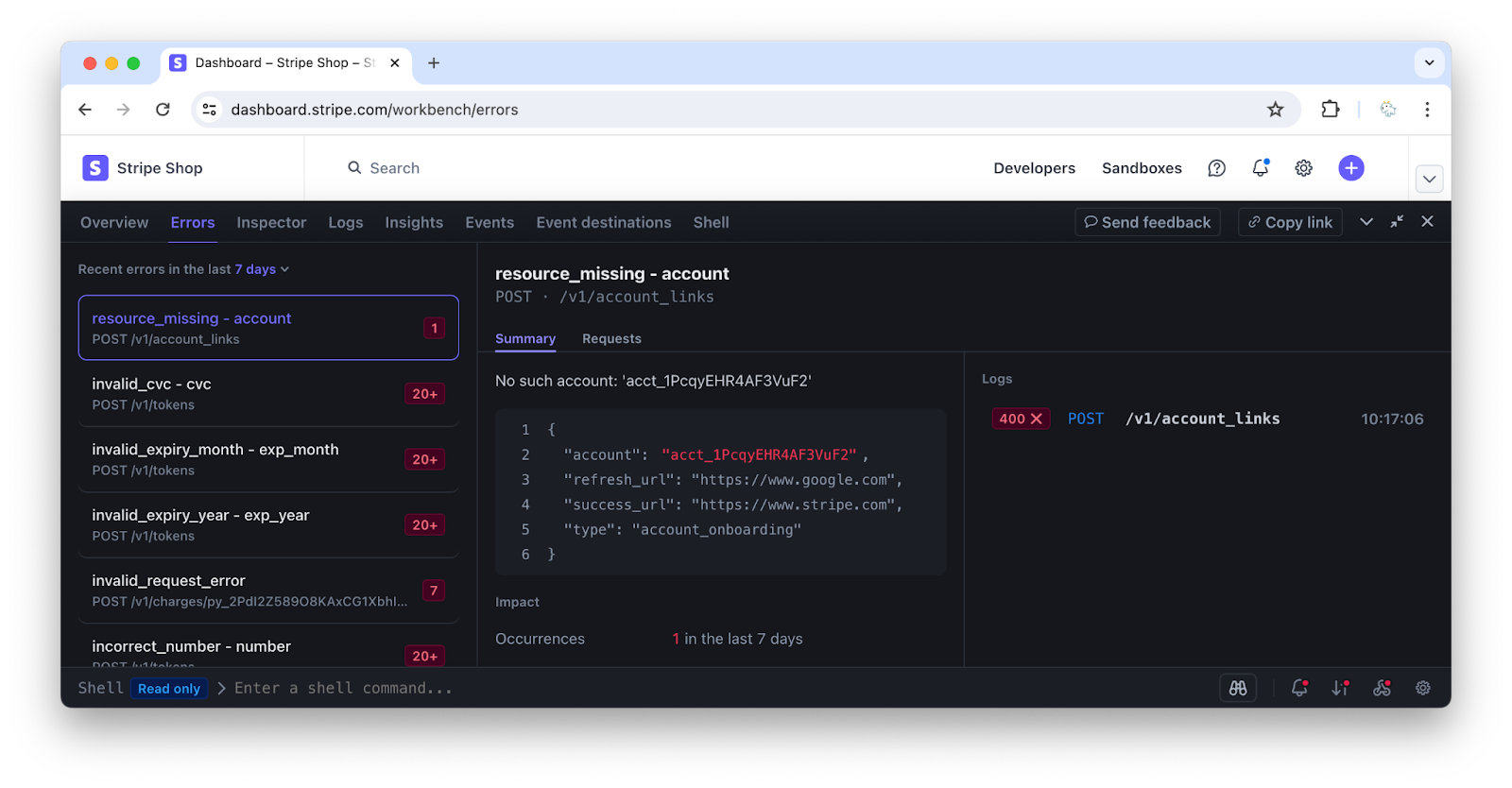Screen dimensions: 1512x788
Task: Click the workbench error alerts bell icon
Action: (x=1299, y=689)
